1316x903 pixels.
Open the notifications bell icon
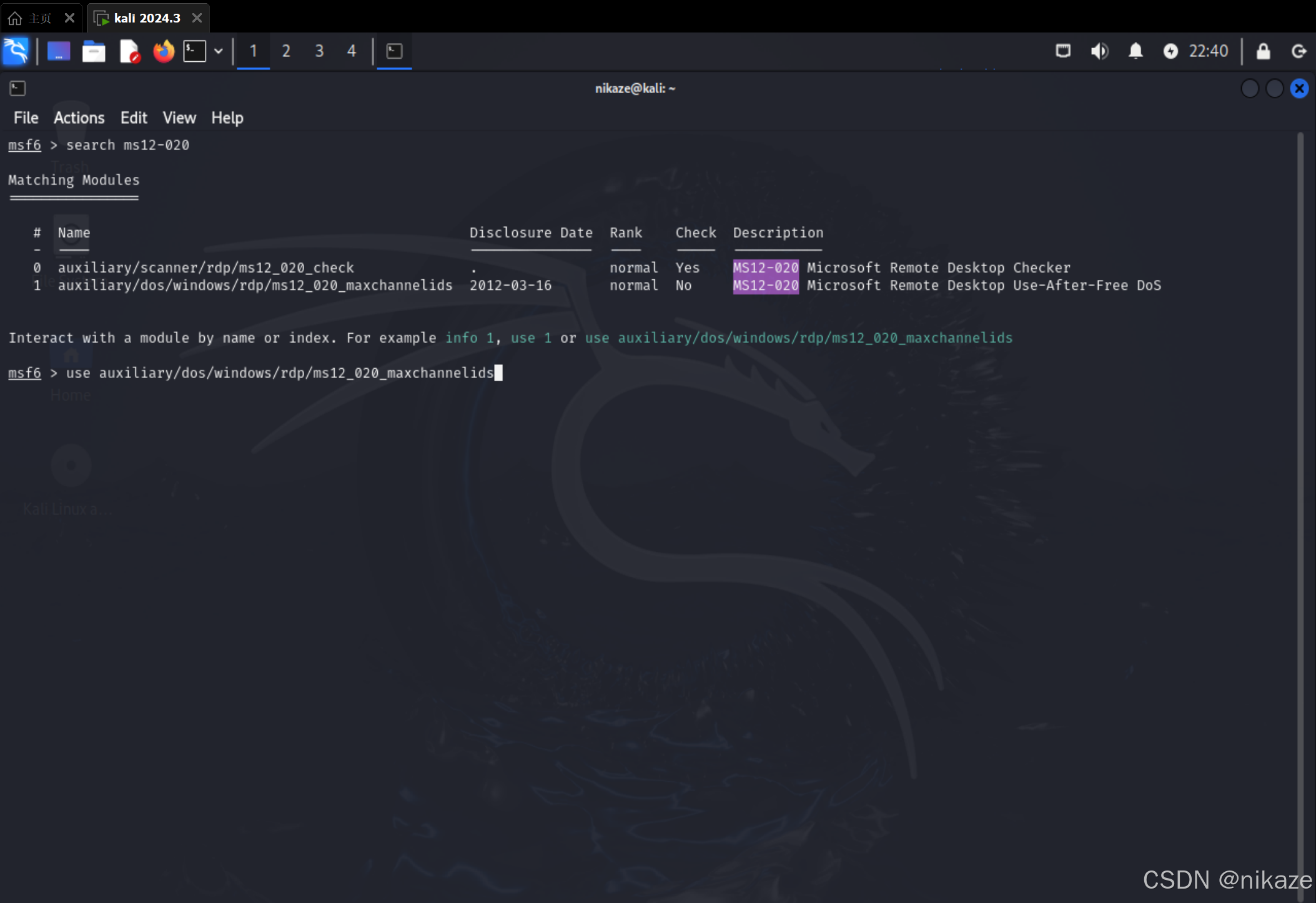(x=1135, y=51)
